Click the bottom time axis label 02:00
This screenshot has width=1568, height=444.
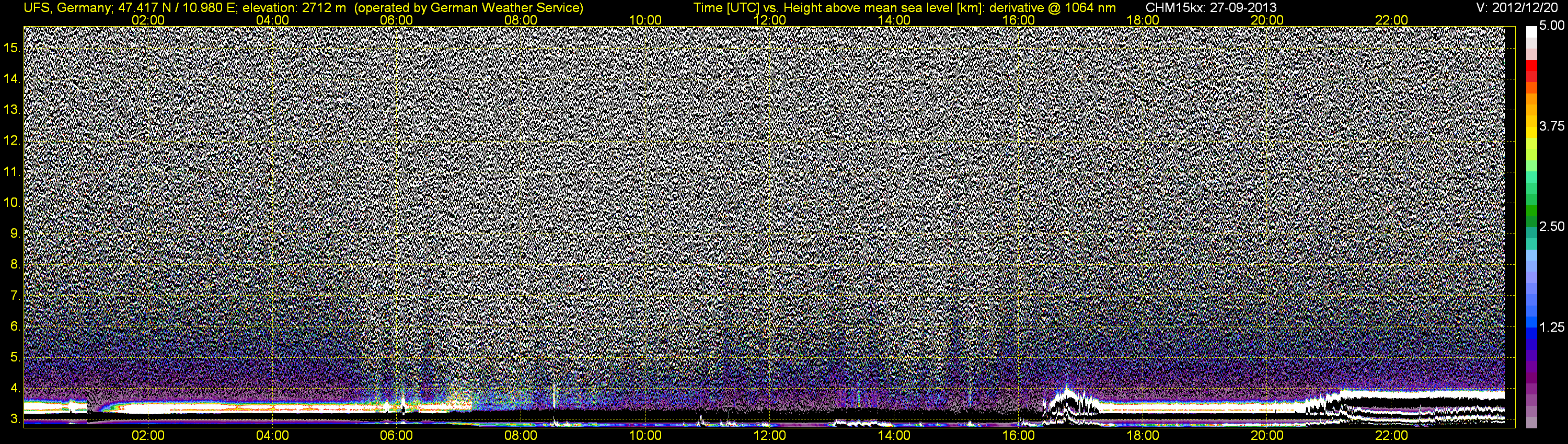tap(148, 436)
